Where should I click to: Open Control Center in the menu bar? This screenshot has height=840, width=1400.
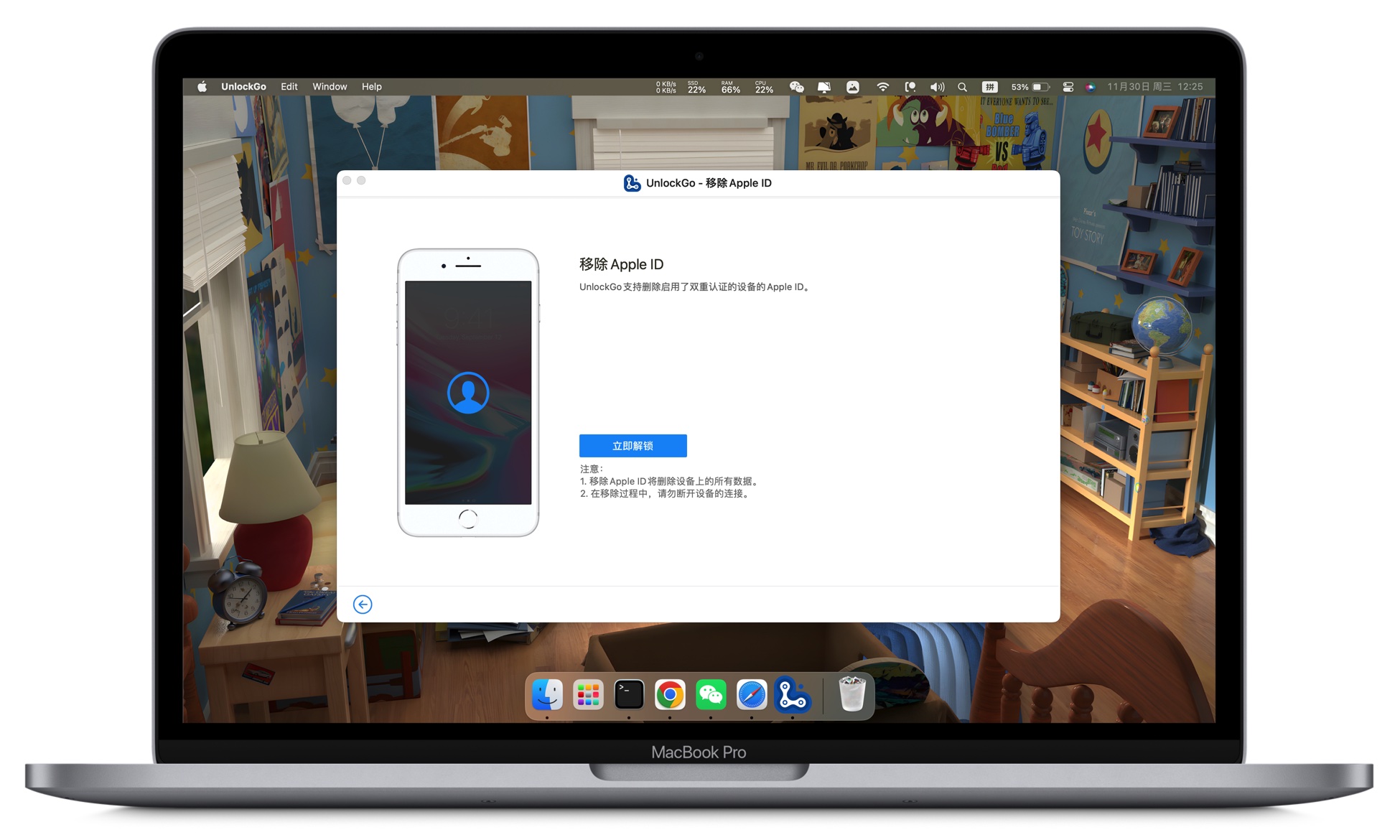point(1068,87)
